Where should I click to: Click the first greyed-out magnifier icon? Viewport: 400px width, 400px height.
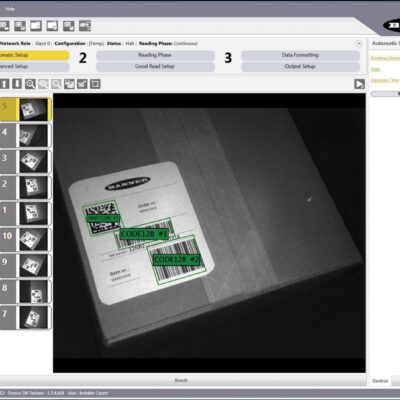coord(43,84)
